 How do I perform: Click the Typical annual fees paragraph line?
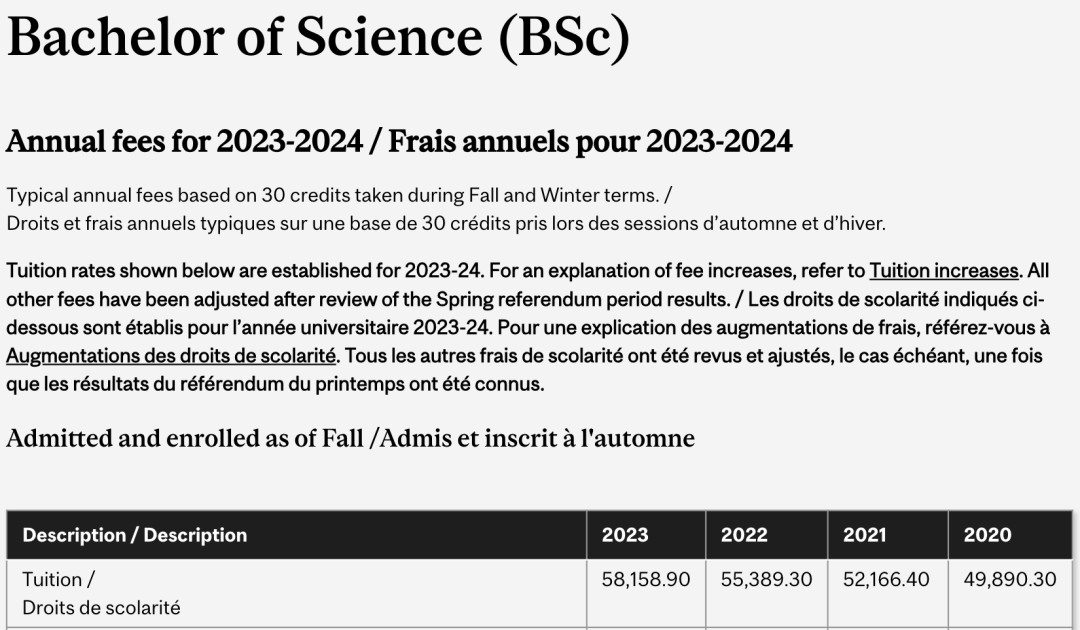pos(339,196)
